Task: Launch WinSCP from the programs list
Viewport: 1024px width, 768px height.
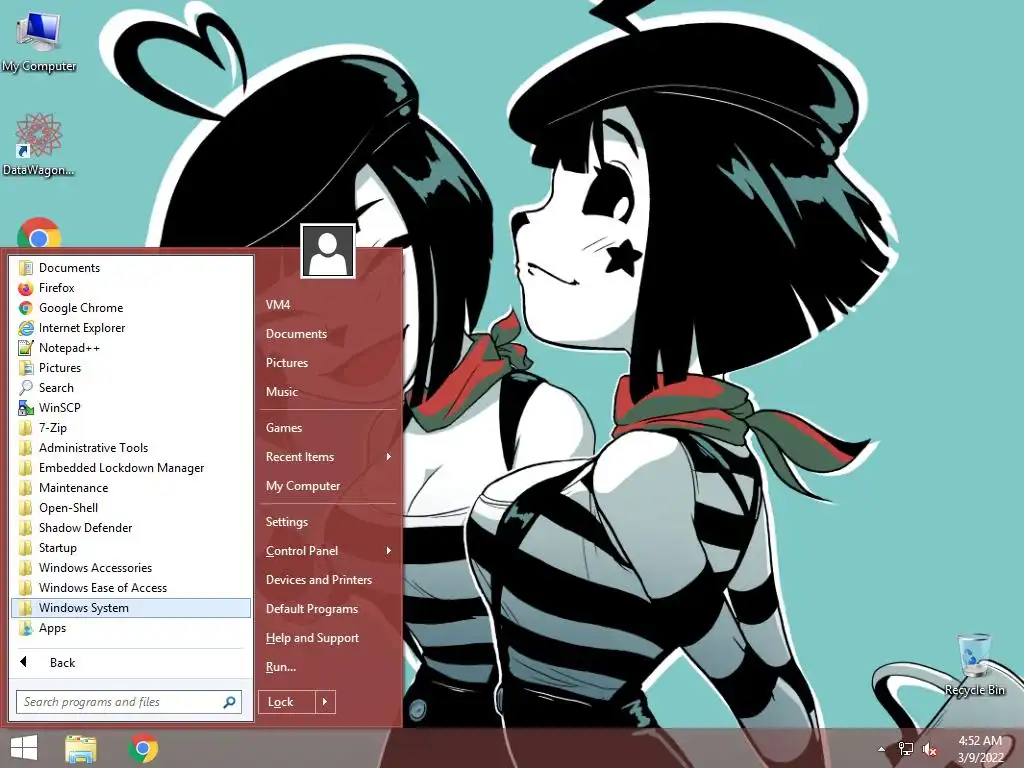Action: 131,408
